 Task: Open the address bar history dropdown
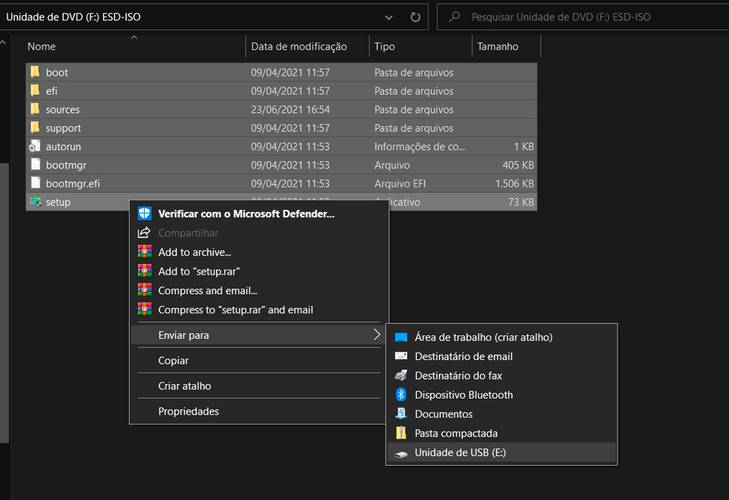pos(389,18)
